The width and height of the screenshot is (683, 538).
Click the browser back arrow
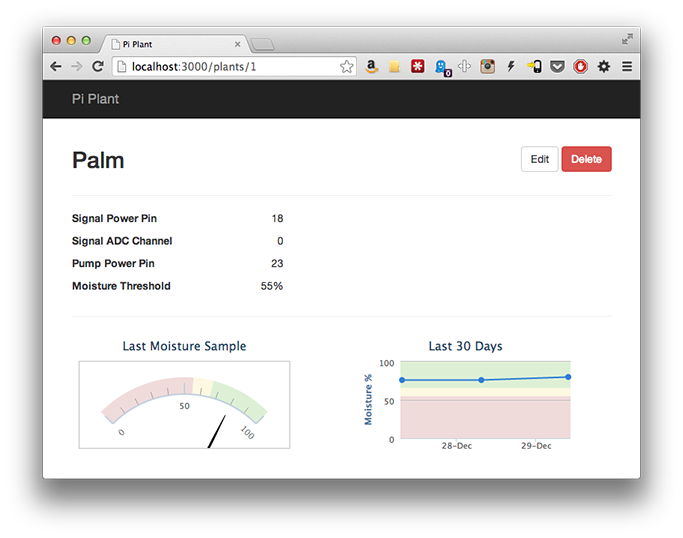pos(56,67)
